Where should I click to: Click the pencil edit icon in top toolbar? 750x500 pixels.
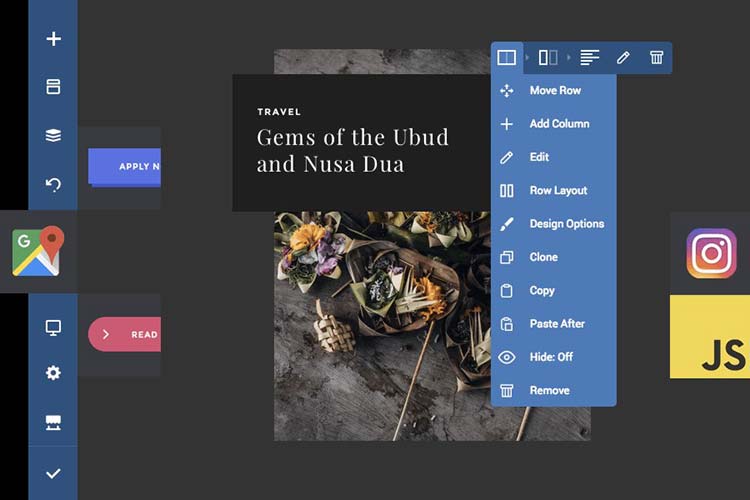tap(623, 58)
